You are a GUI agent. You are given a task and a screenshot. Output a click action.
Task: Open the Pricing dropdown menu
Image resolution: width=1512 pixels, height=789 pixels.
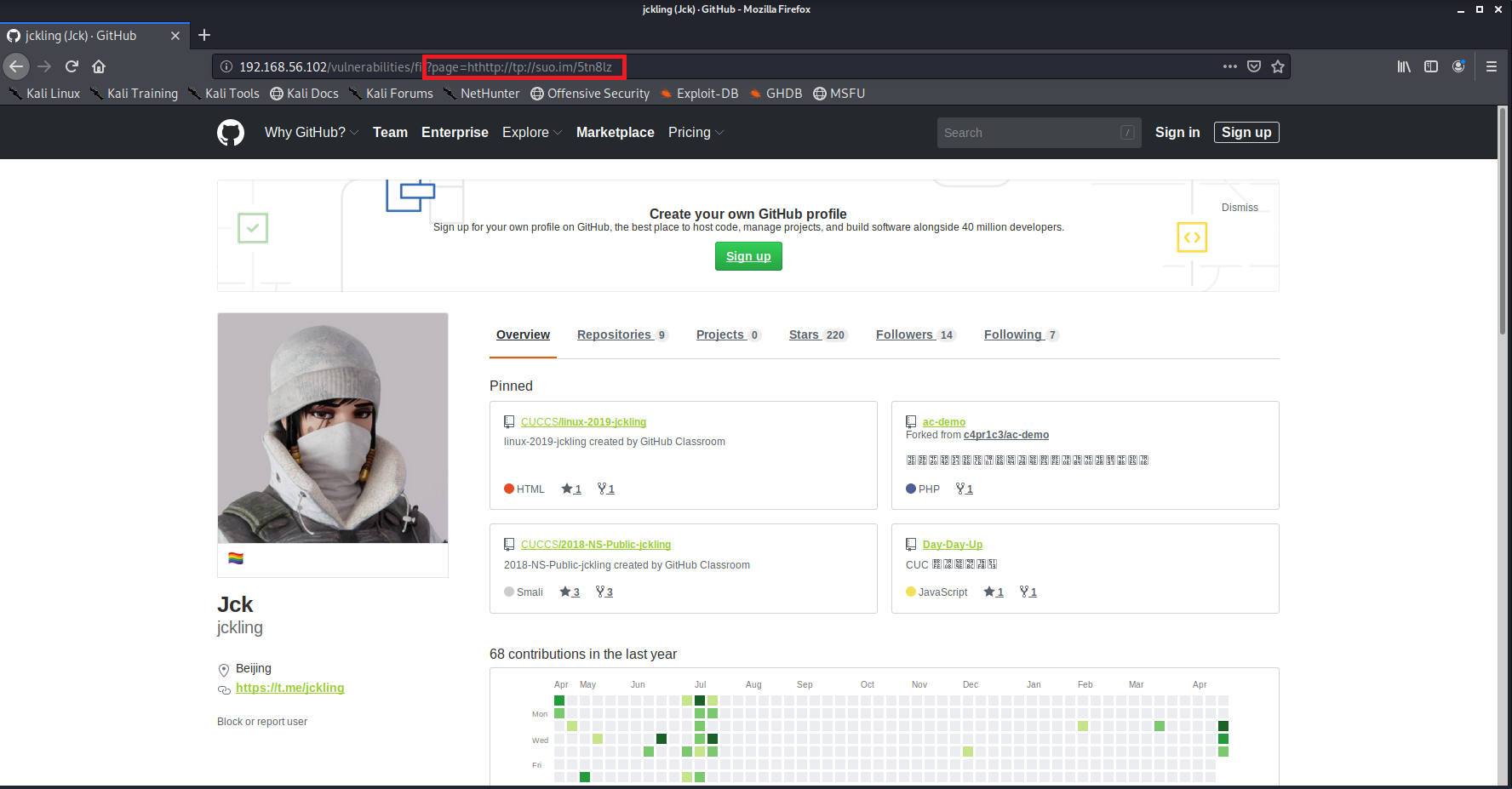(x=695, y=133)
